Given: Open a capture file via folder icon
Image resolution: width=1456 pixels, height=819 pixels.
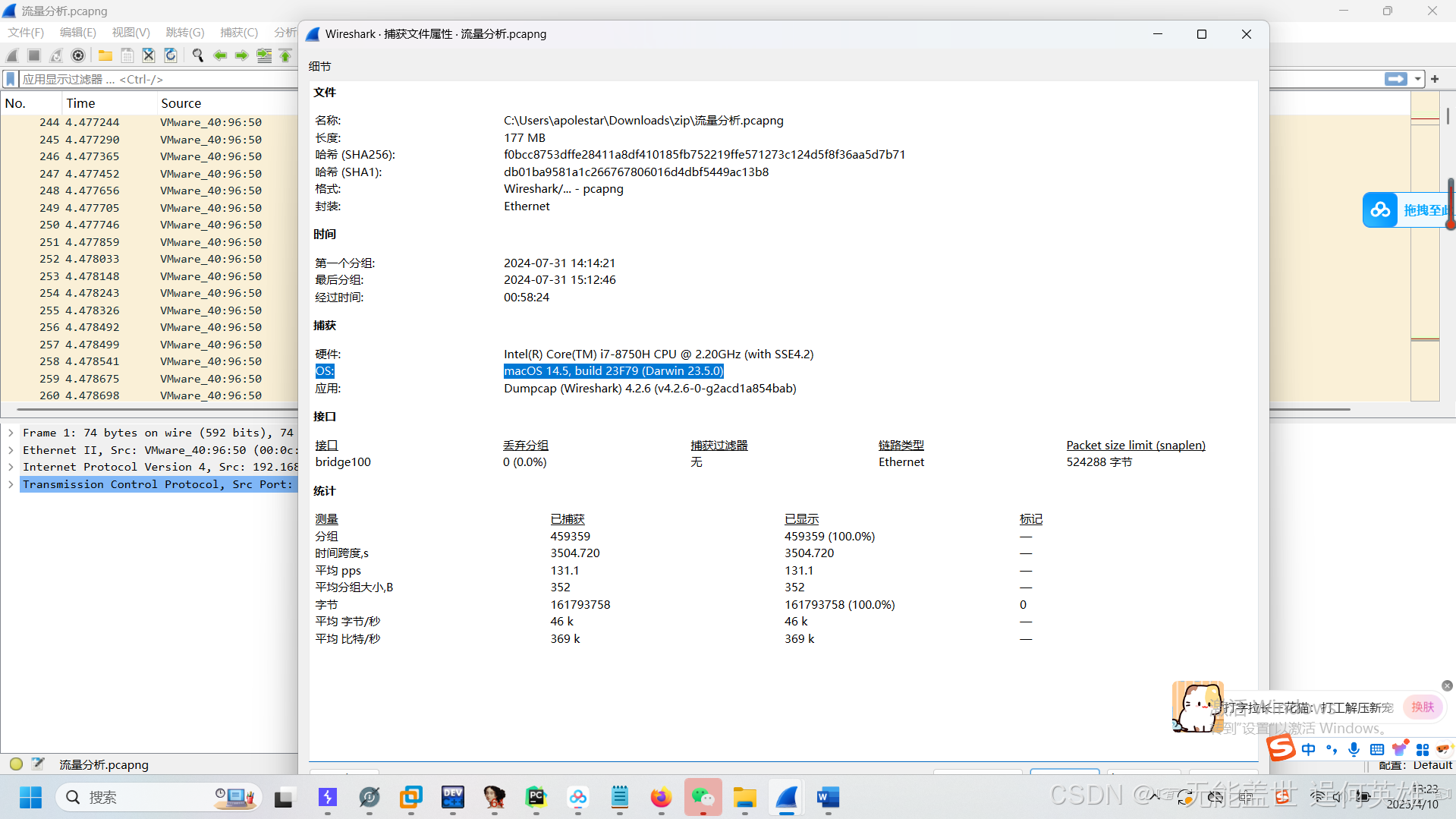Looking at the screenshot, I should click(105, 55).
